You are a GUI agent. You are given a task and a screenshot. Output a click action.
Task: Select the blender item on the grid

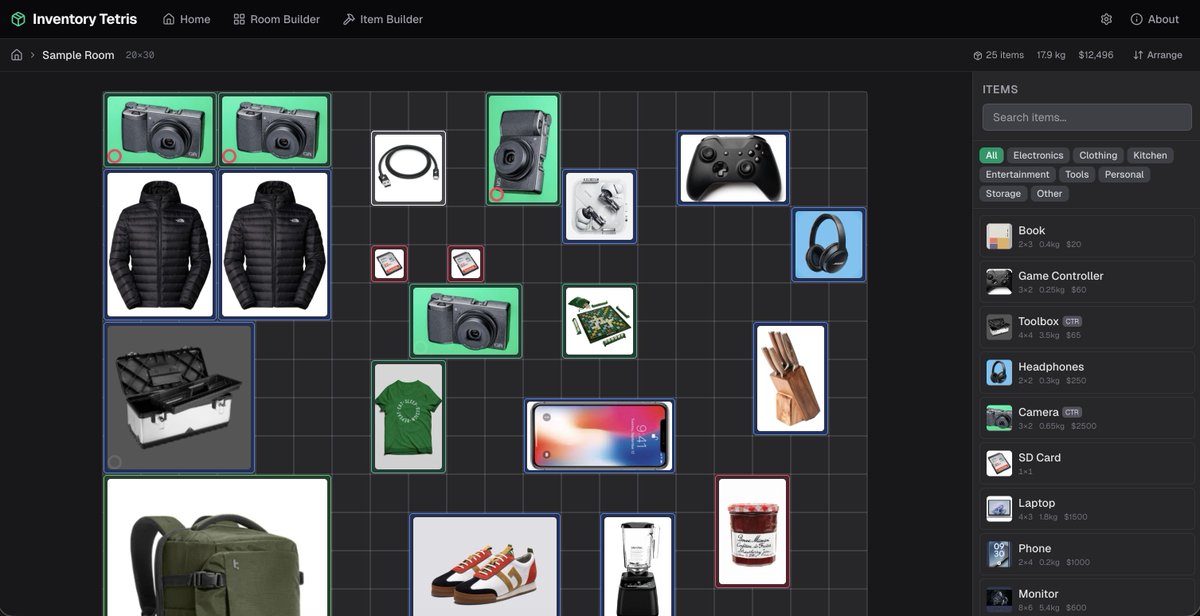(638, 565)
